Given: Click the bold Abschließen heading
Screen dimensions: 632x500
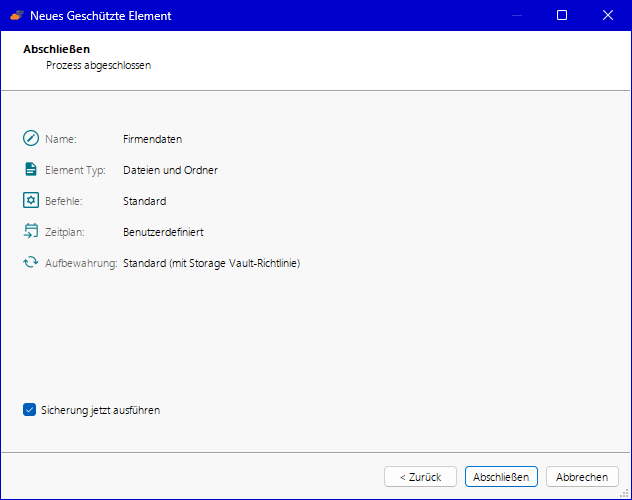Looking at the screenshot, I should pyautogui.click(x=56, y=49).
